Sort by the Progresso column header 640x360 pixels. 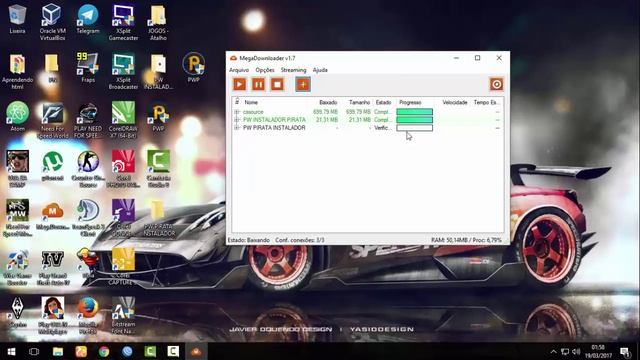point(410,102)
